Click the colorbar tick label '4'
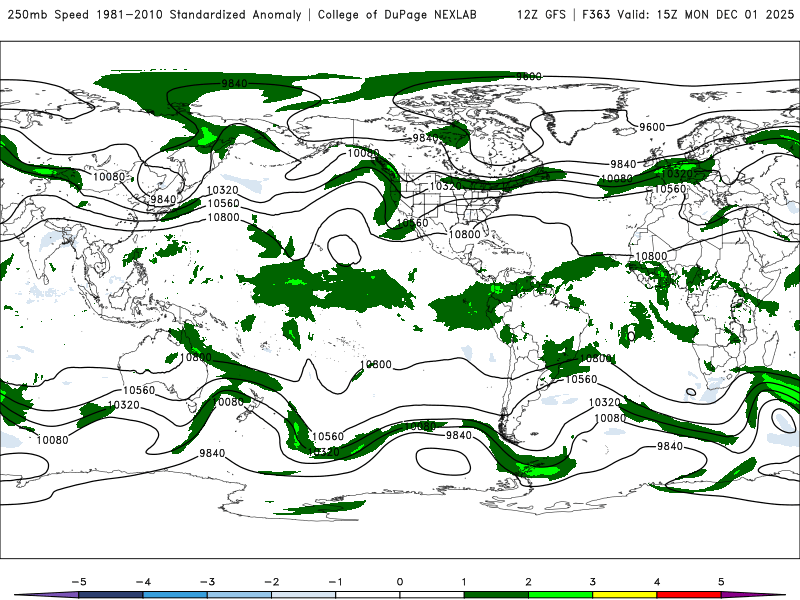The height and width of the screenshot is (600, 800). [x=657, y=582]
